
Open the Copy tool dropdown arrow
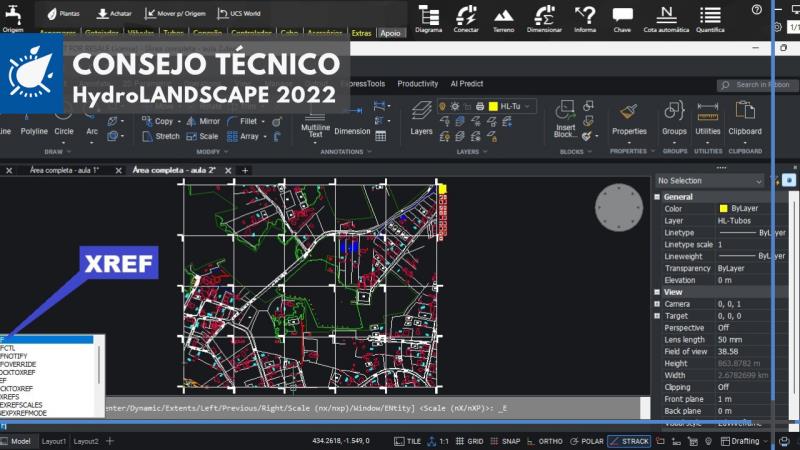[179, 121]
